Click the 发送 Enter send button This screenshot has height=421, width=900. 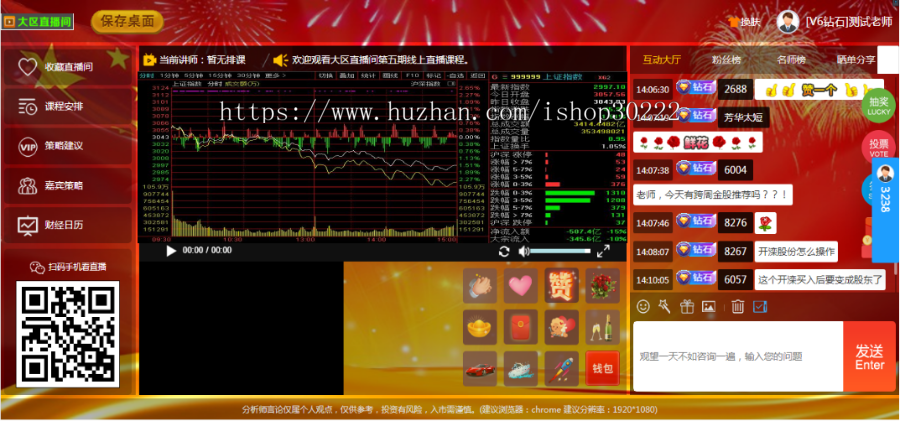869,356
